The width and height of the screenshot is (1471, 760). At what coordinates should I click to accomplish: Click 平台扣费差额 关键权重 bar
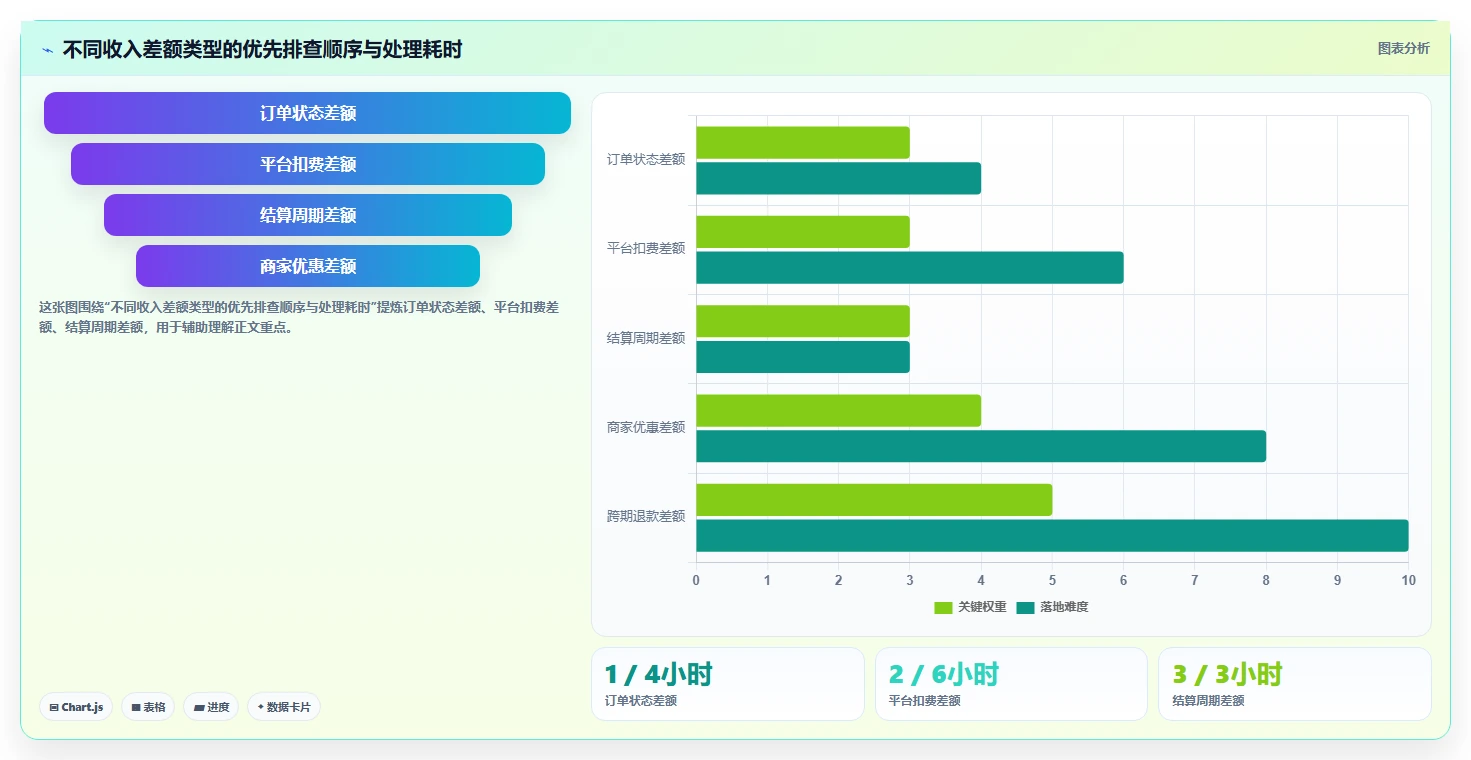click(803, 232)
